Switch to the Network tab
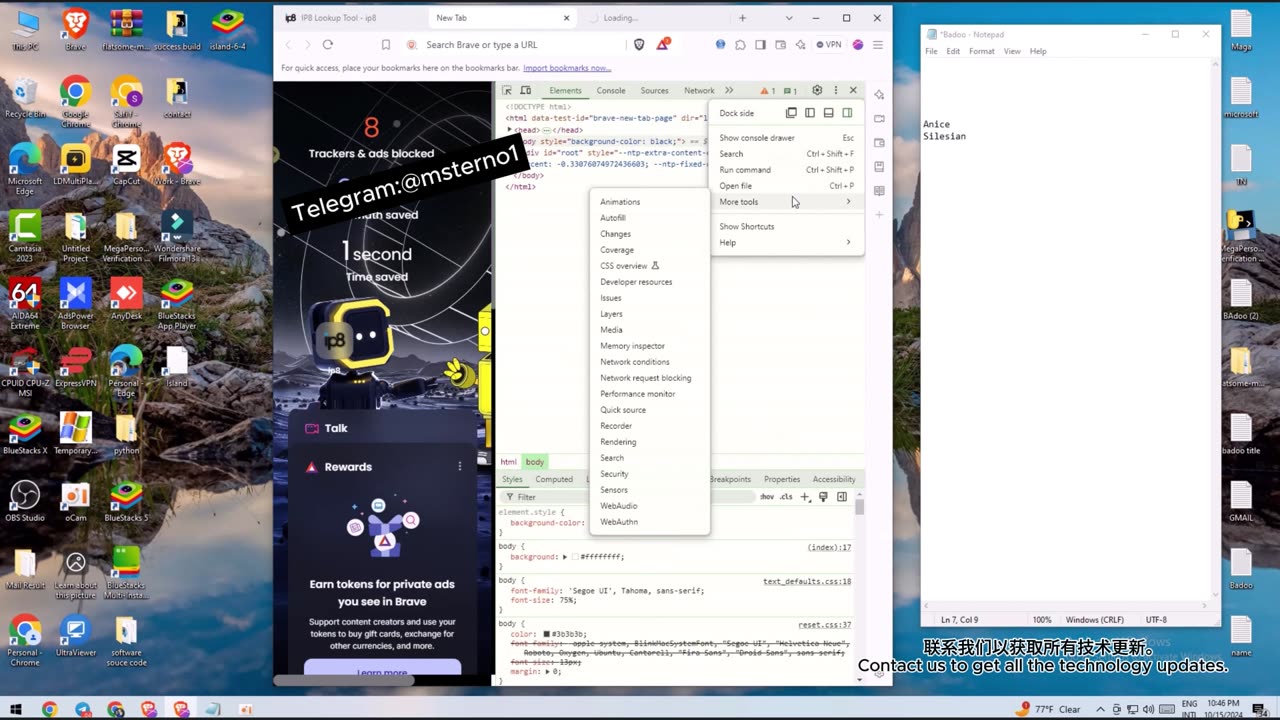This screenshot has height=720, width=1280. click(x=699, y=90)
